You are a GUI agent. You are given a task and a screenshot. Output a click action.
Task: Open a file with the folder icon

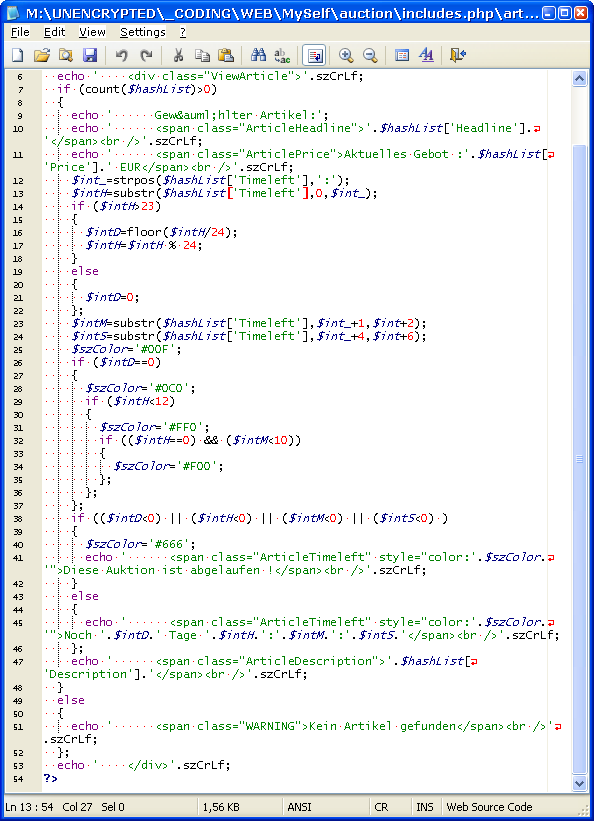click(x=42, y=55)
